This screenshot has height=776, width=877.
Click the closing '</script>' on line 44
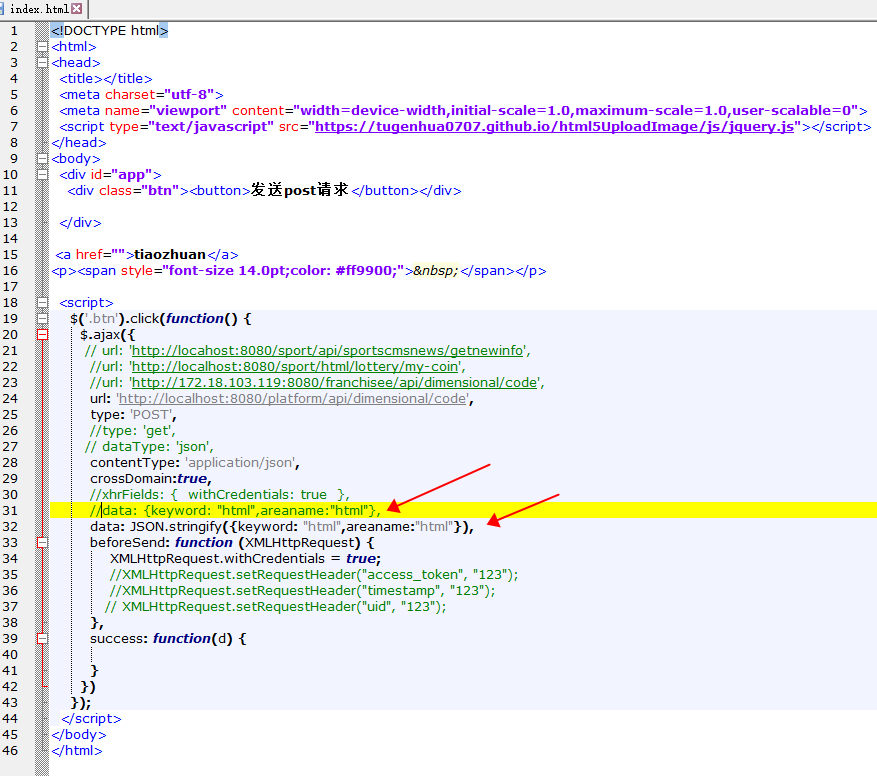91,719
